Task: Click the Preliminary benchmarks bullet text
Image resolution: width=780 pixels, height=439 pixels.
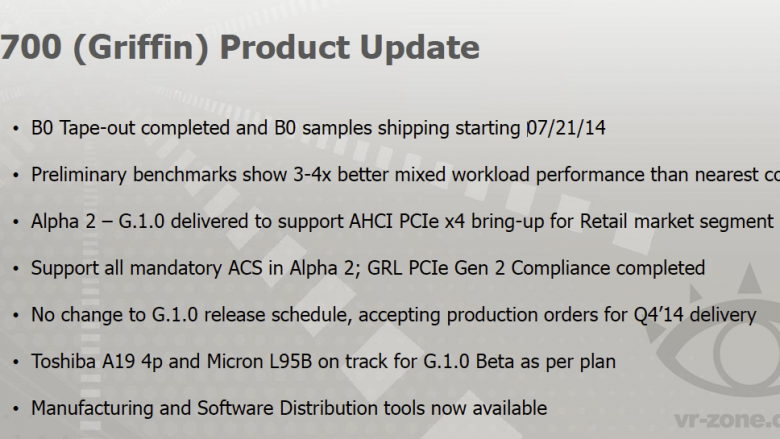Action: (405, 175)
